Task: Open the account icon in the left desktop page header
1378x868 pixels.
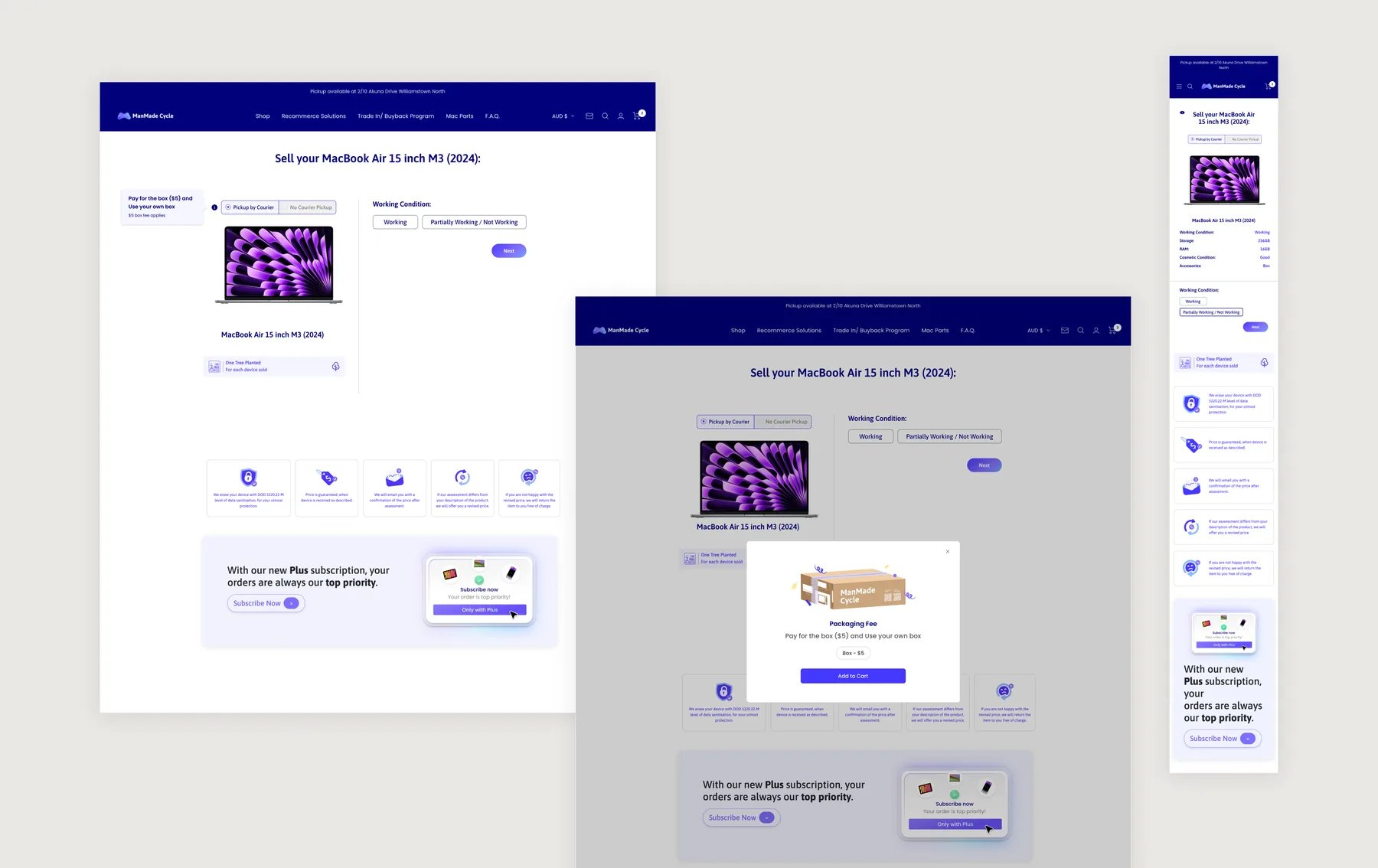Action: [621, 116]
